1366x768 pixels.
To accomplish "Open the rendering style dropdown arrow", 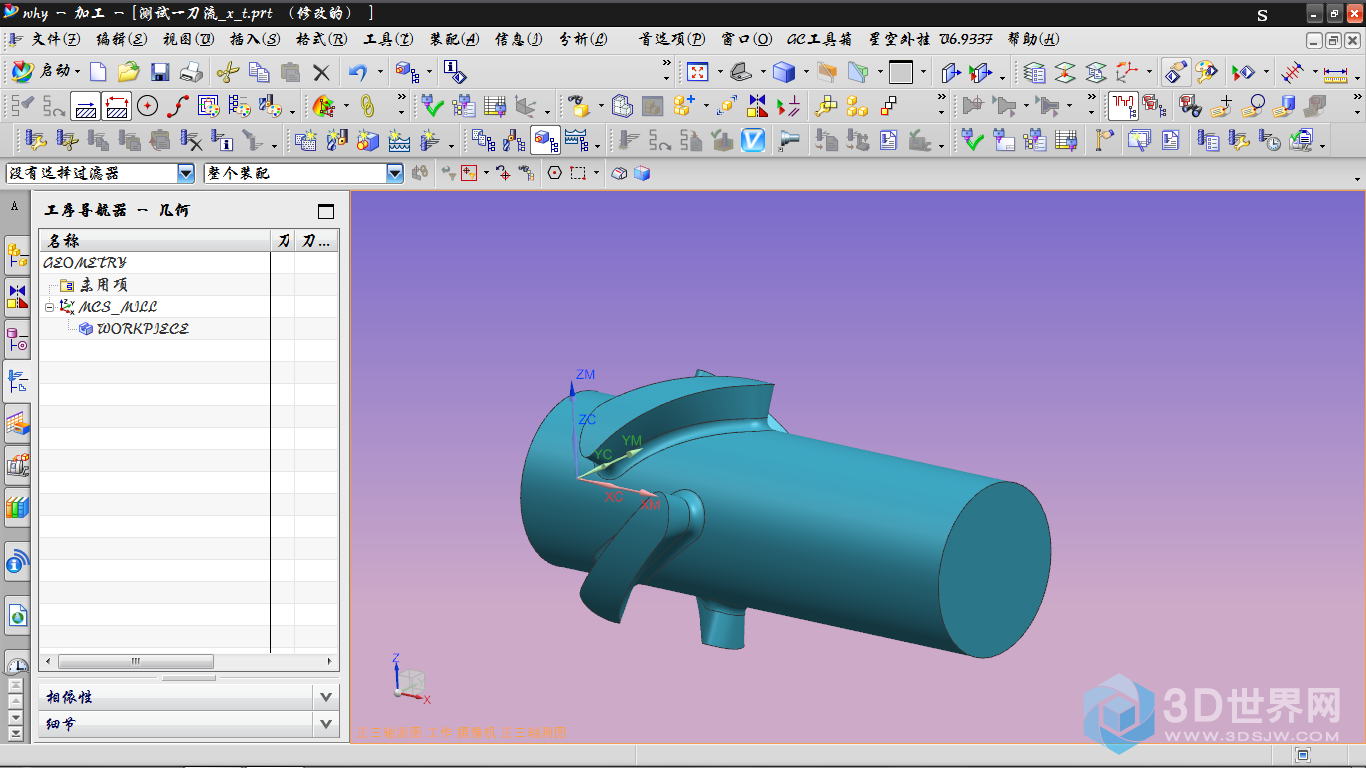I will (804, 72).
